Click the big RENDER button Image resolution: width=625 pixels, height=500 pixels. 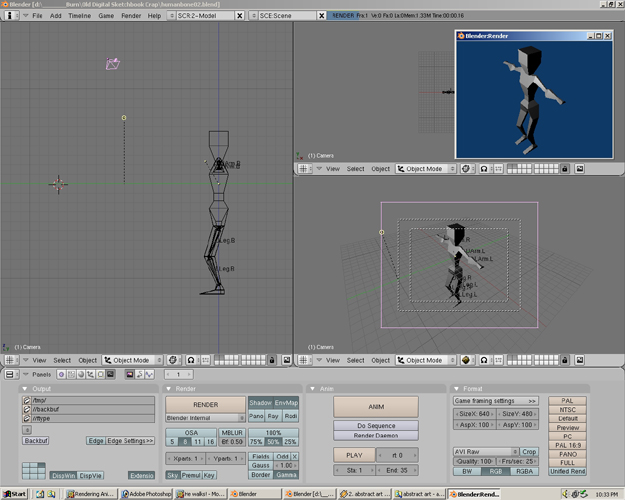(205, 405)
